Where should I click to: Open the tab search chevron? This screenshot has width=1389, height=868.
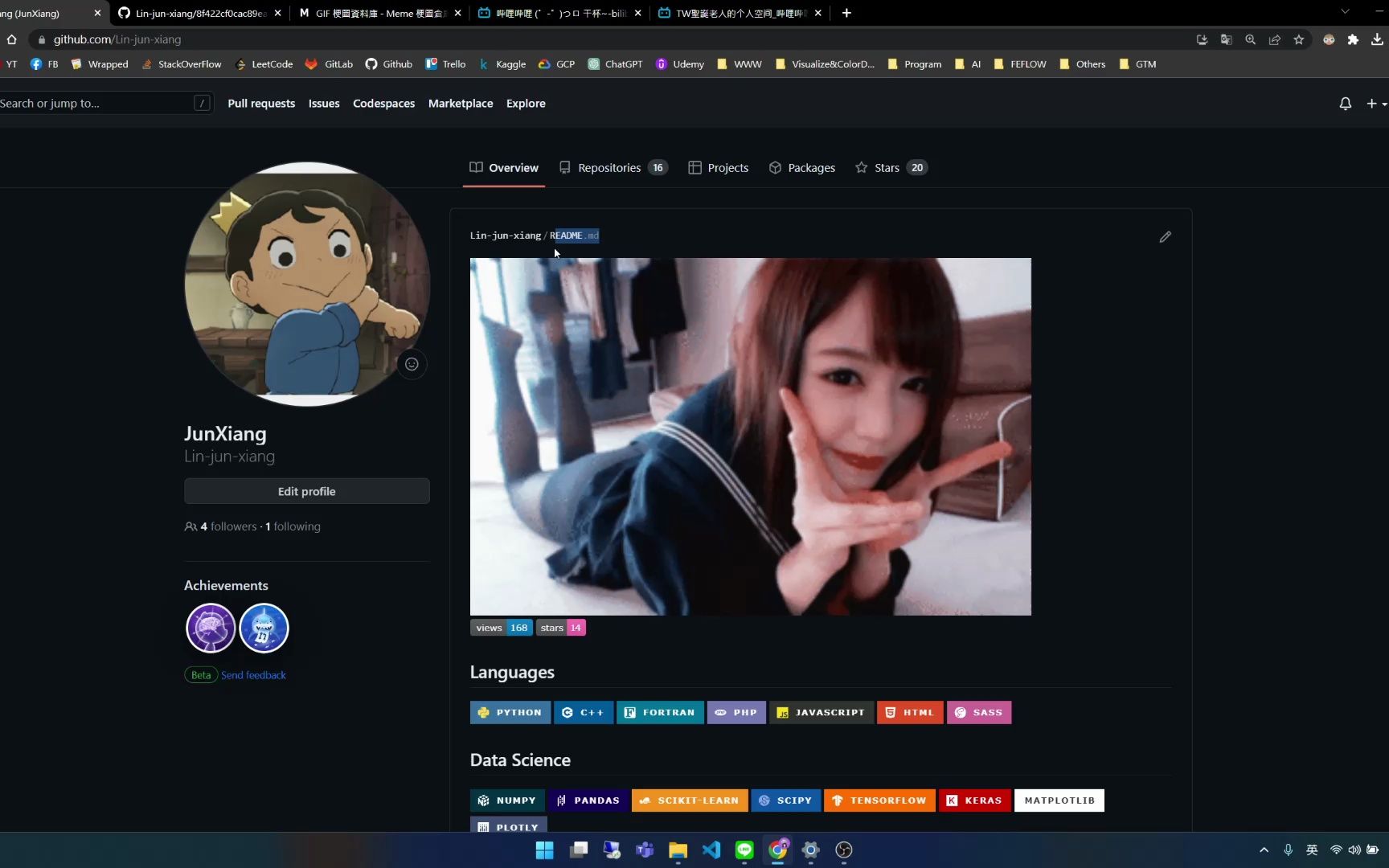pyautogui.click(x=1345, y=13)
